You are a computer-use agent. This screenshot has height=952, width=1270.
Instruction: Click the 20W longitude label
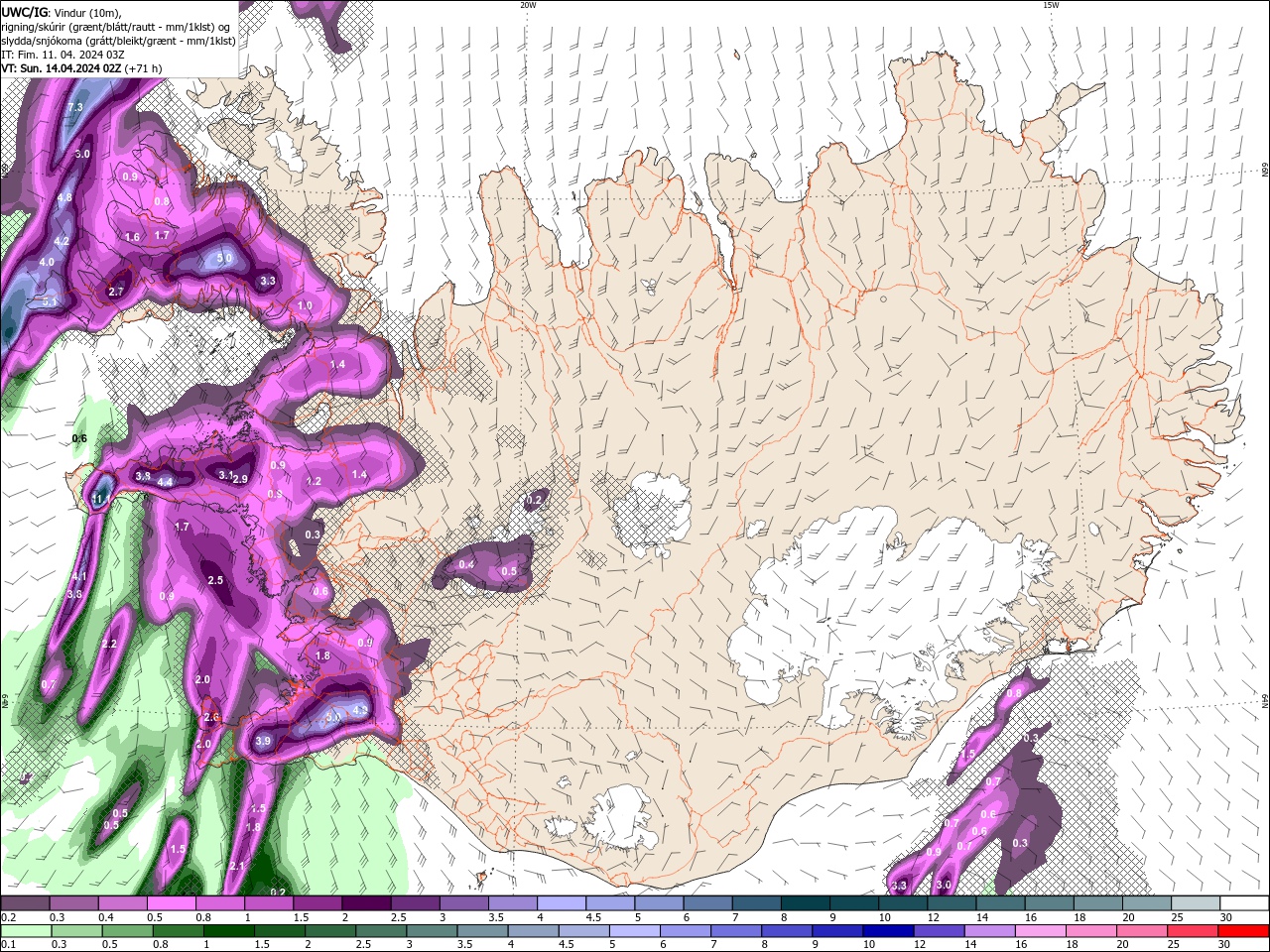click(x=528, y=5)
